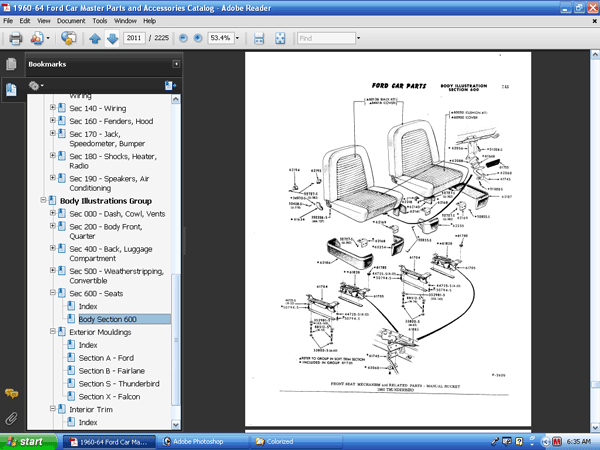Open the Comments panel icon
600x450 pixels.
(11, 393)
